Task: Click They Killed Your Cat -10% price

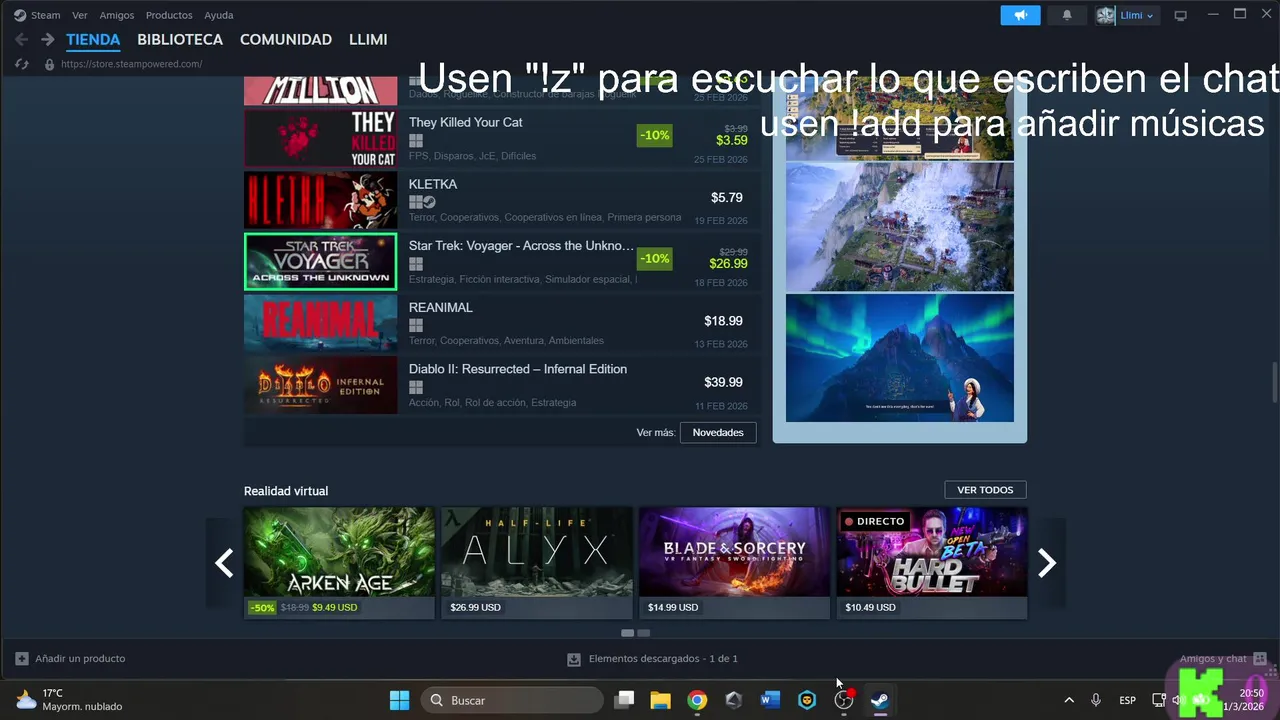Action: [654, 135]
